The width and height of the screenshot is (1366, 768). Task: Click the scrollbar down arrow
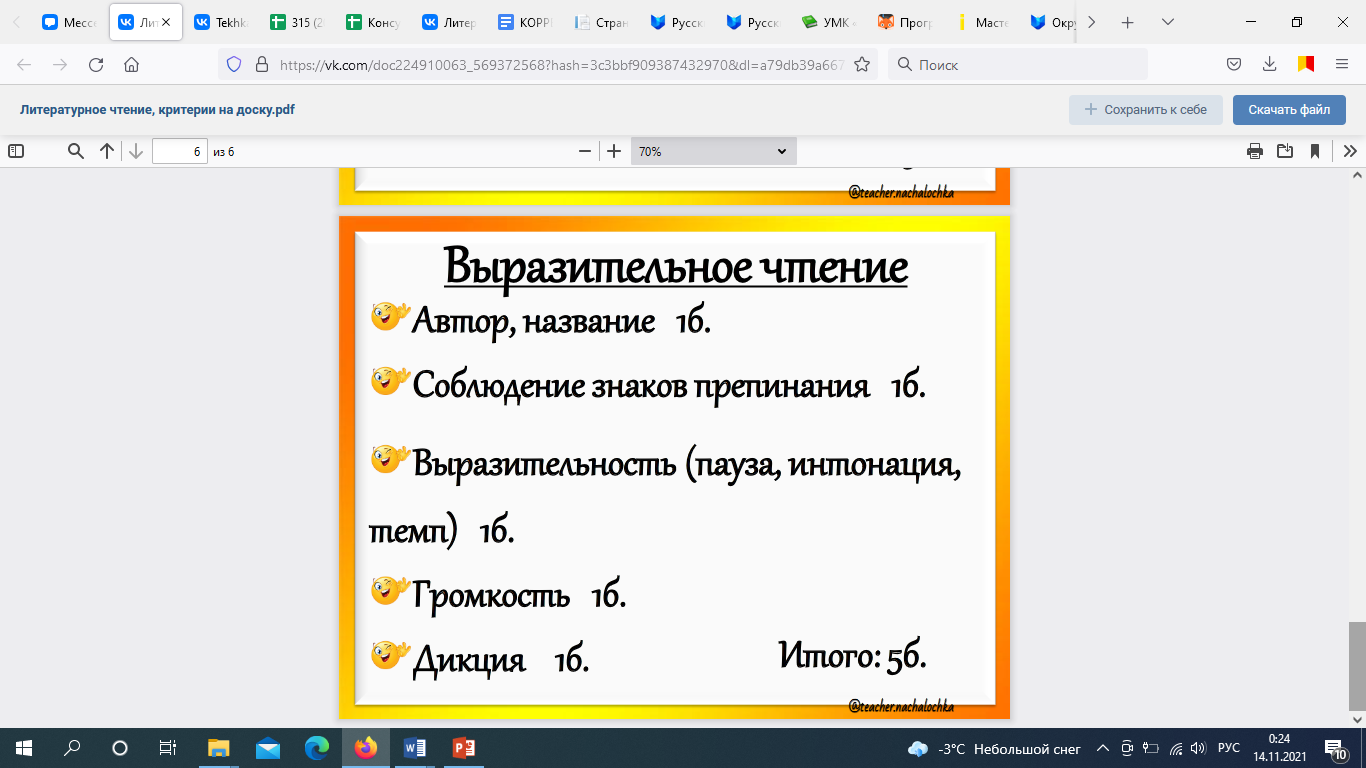point(1357,719)
